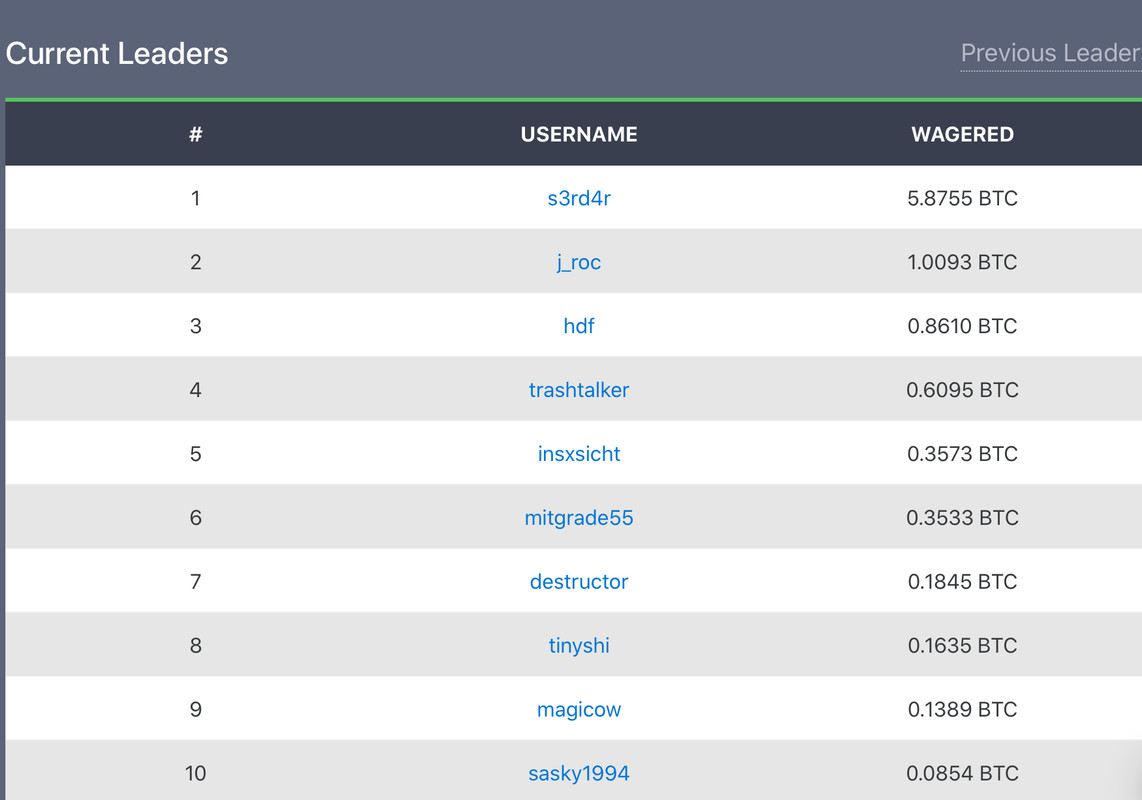Click the 0.1845 BTC wagered value
This screenshot has width=1142, height=800.
pos(962,581)
